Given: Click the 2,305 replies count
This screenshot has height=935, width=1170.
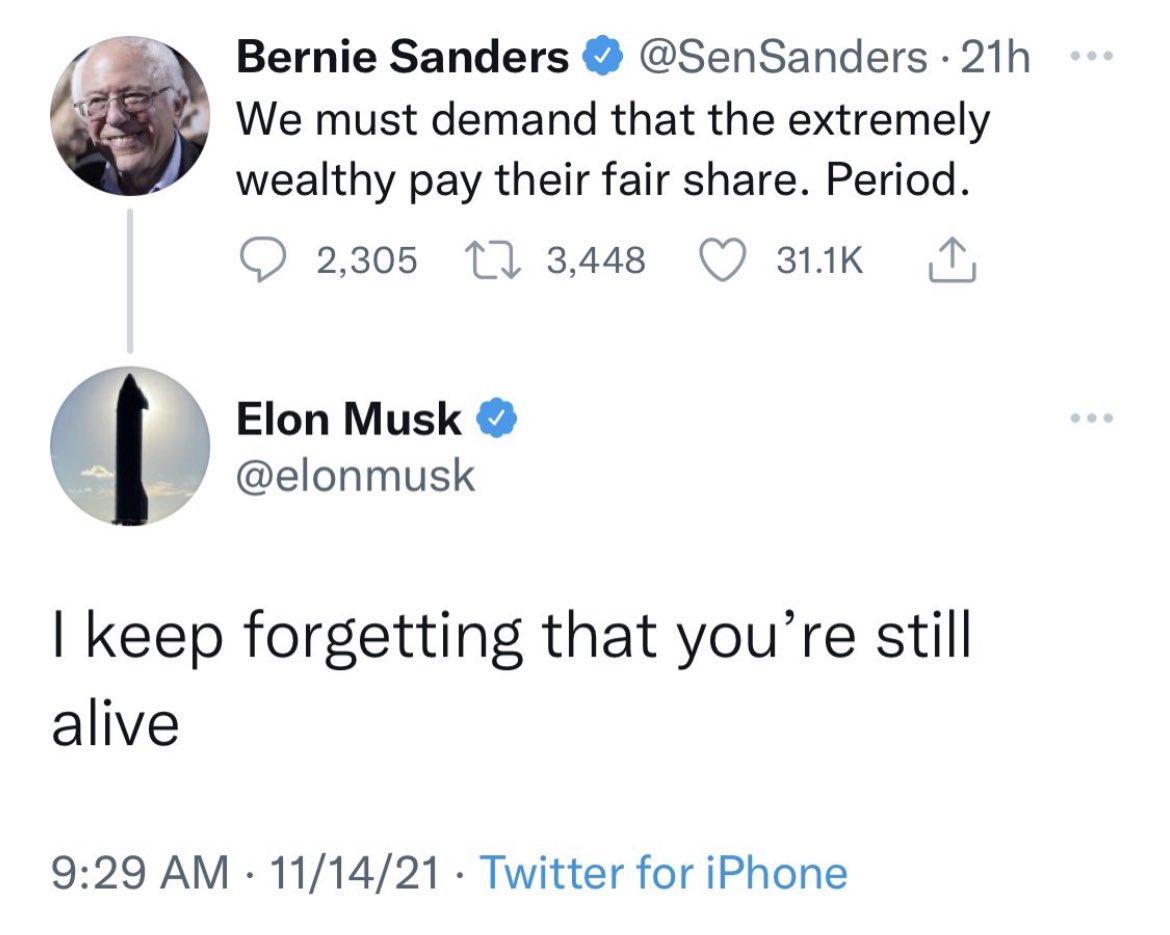Looking at the screenshot, I should 367,260.
